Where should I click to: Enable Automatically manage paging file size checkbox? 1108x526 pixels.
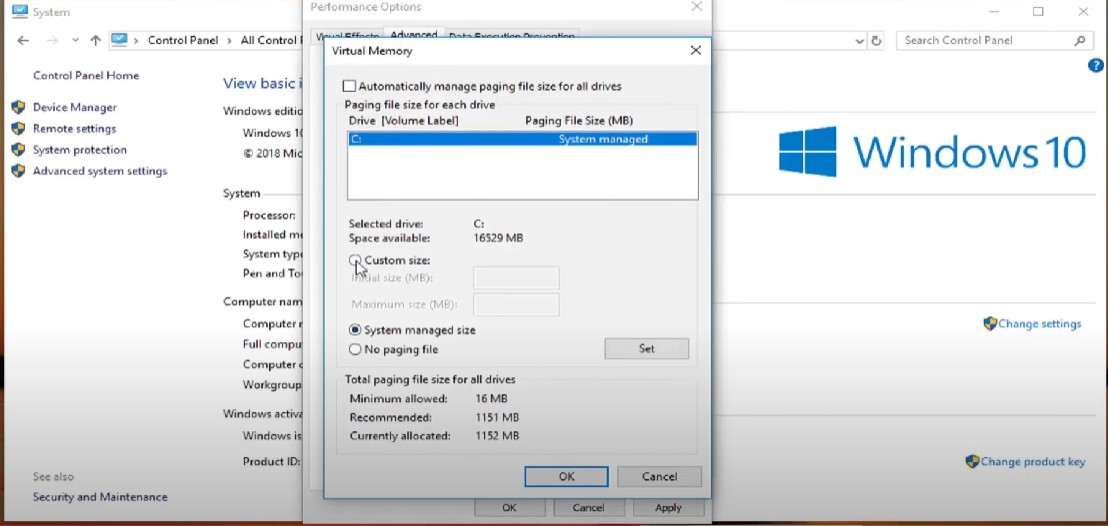349,86
